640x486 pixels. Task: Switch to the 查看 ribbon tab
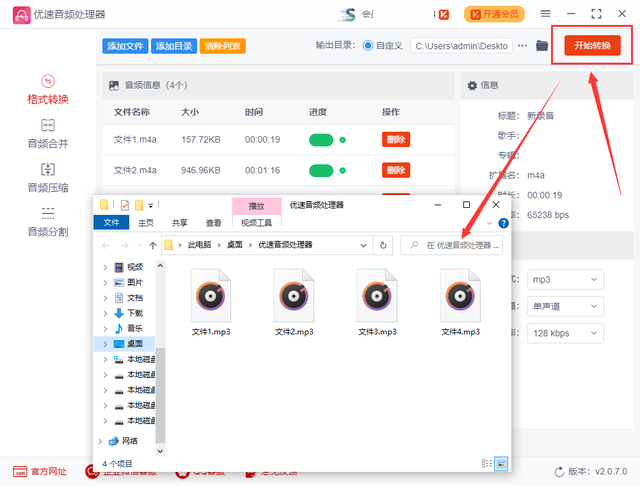214,223
